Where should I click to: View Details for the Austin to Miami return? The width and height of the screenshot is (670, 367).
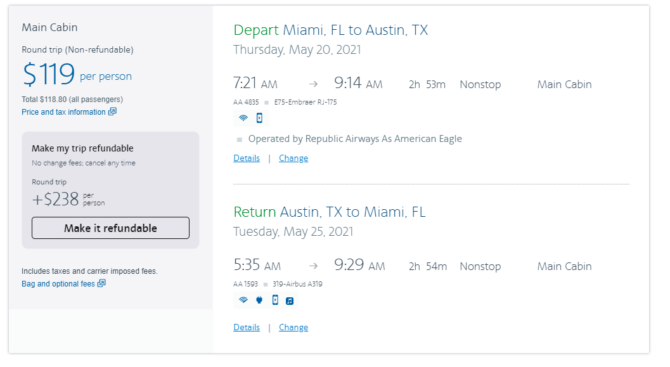[247, 327]
